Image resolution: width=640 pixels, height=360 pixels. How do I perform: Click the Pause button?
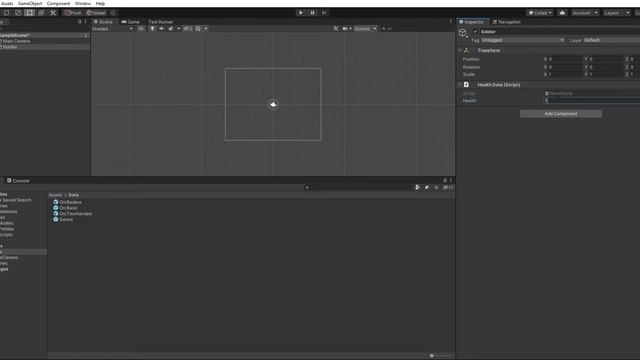point(312,13)
